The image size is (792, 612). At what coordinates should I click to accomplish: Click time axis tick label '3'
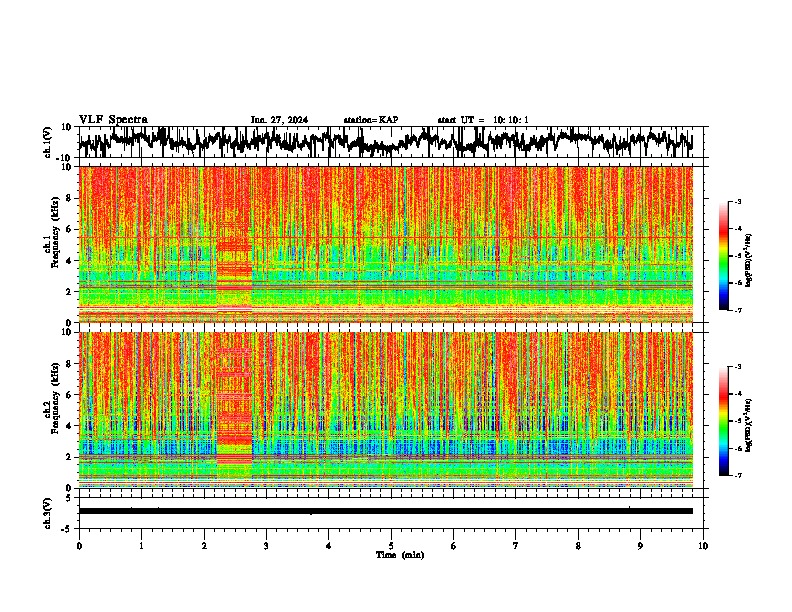[266, 546]
